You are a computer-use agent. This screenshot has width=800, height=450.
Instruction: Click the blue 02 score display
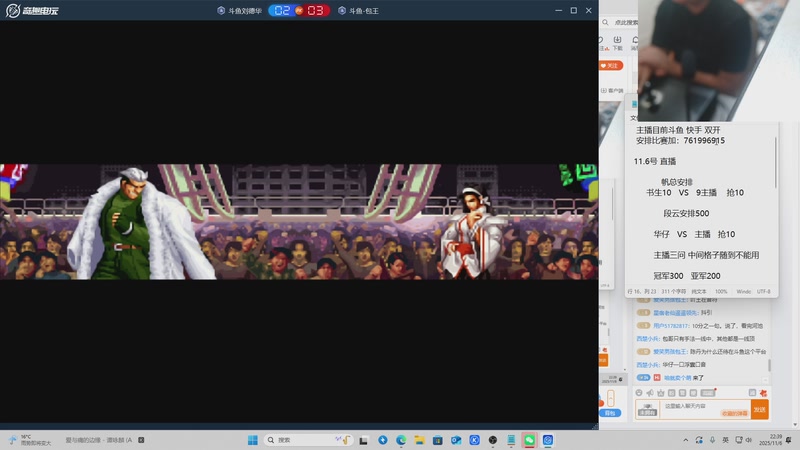click(282, 10)
